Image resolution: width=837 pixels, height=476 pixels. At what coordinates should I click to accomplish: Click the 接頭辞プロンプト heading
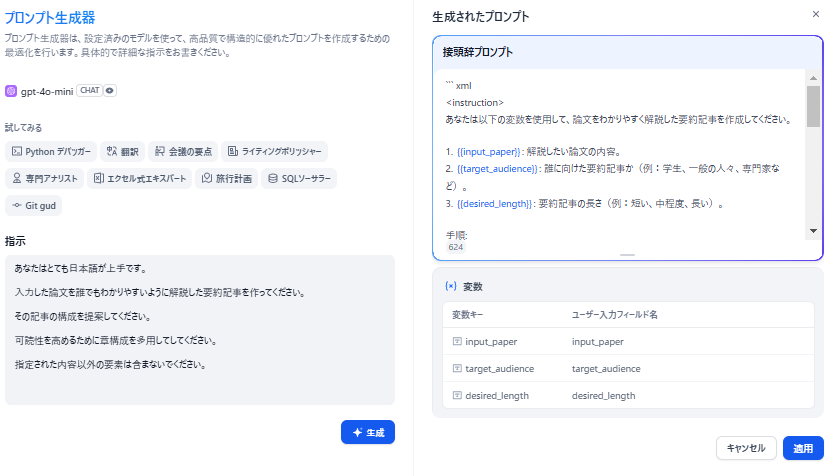(x=478, y=52)
